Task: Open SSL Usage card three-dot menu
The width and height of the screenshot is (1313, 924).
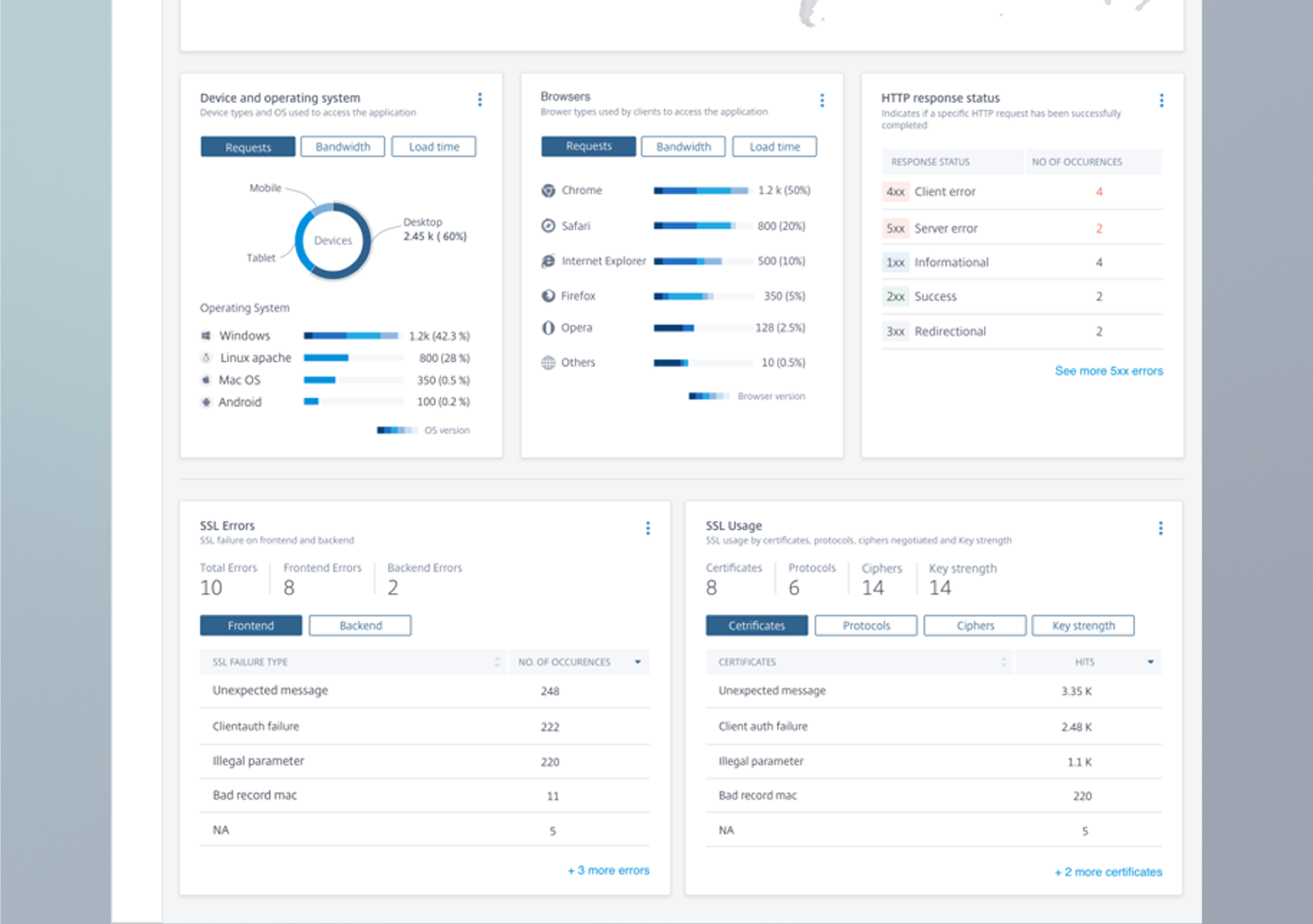Action: pyautogui.click(x=1161, y=528)
